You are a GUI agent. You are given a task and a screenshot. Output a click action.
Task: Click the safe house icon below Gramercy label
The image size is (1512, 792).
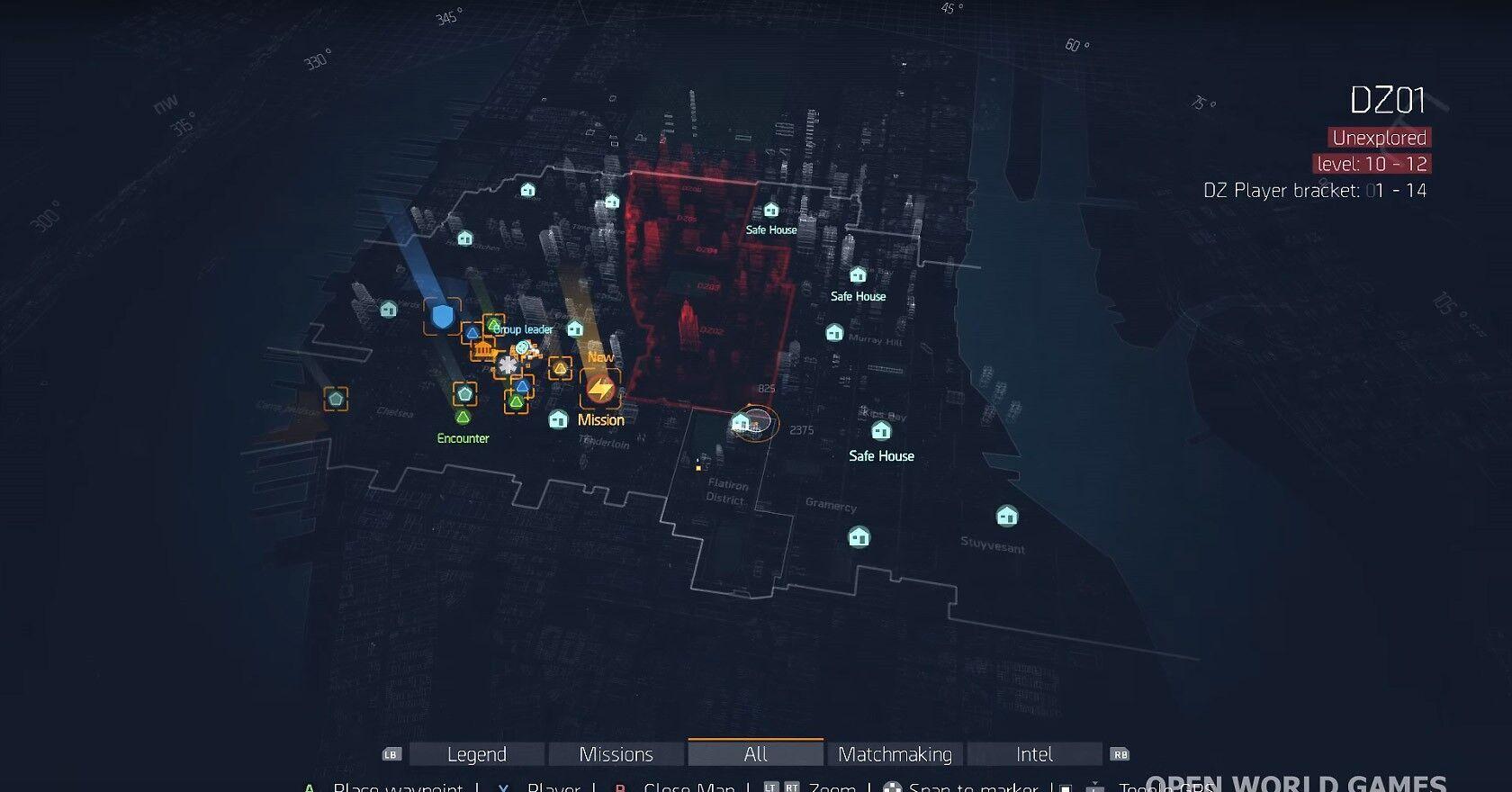(x=859, y=537)
